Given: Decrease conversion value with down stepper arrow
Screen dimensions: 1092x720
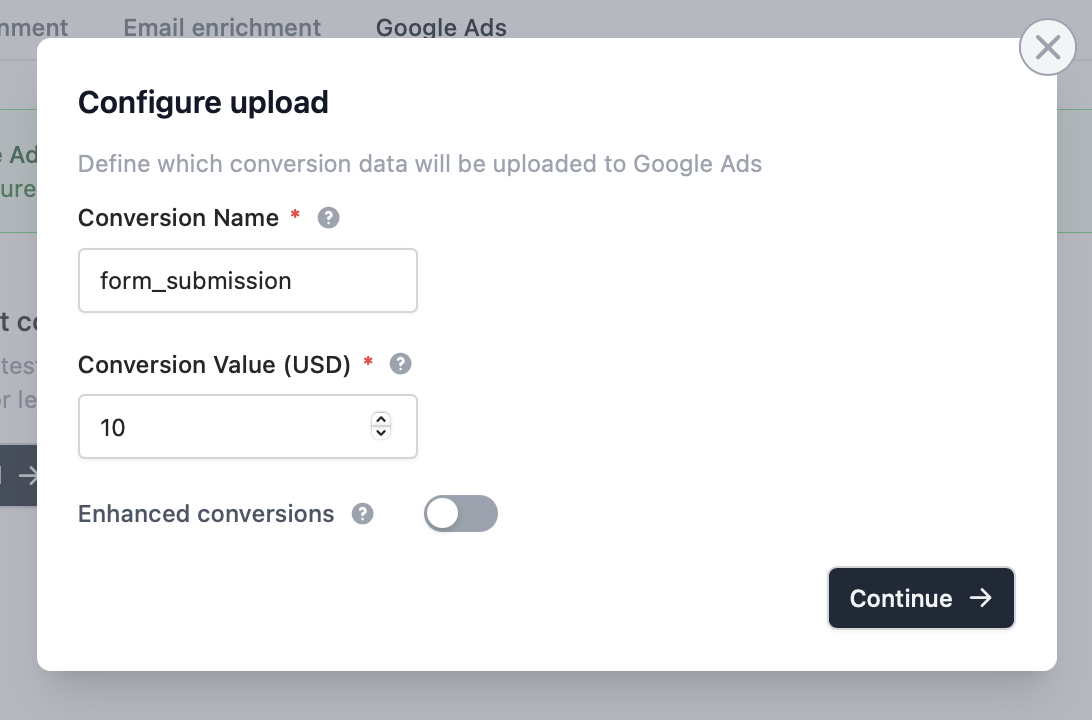Looking at the screenshot, I should [381, 433].
